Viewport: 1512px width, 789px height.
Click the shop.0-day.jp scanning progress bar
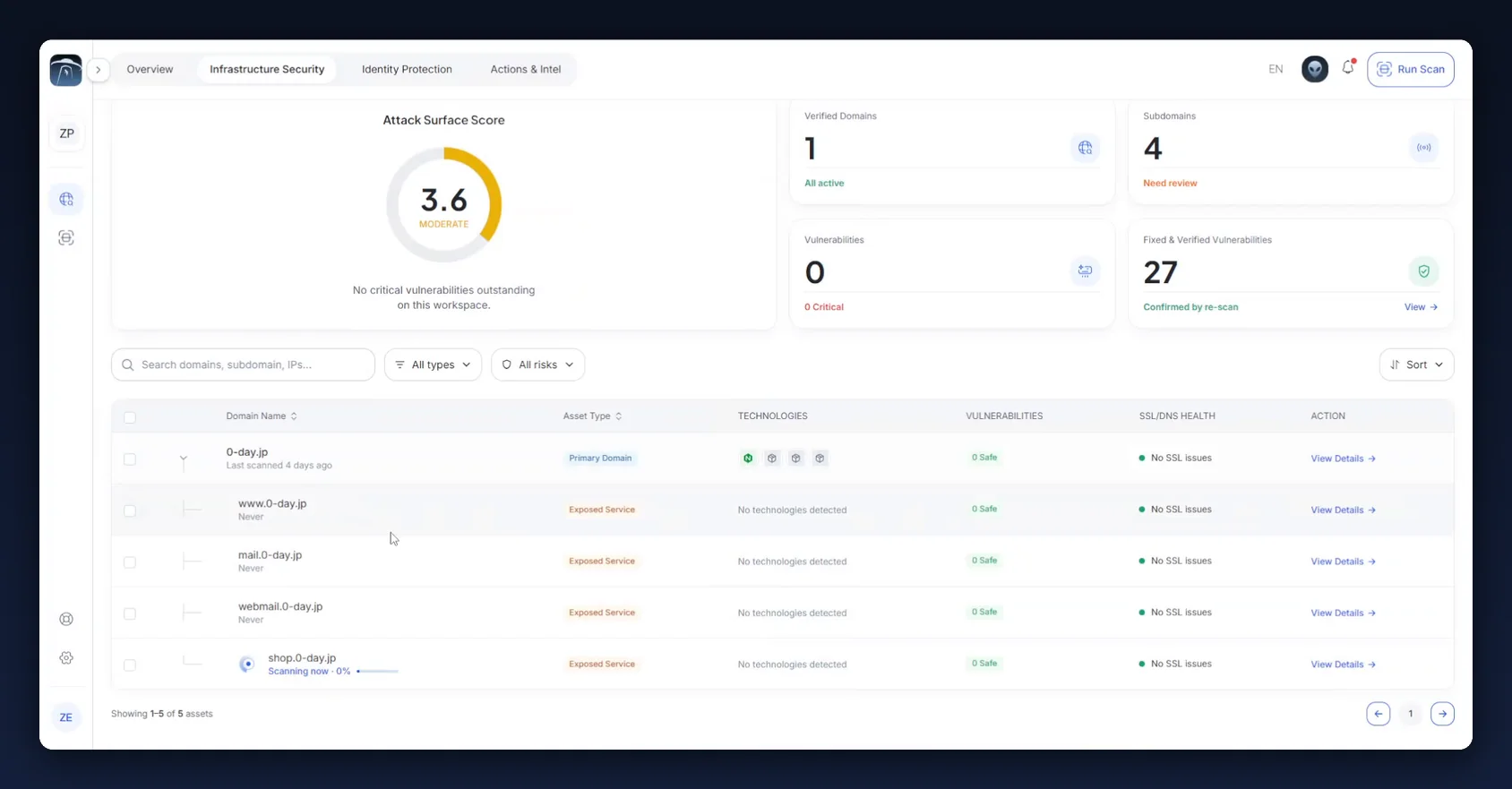377,671
